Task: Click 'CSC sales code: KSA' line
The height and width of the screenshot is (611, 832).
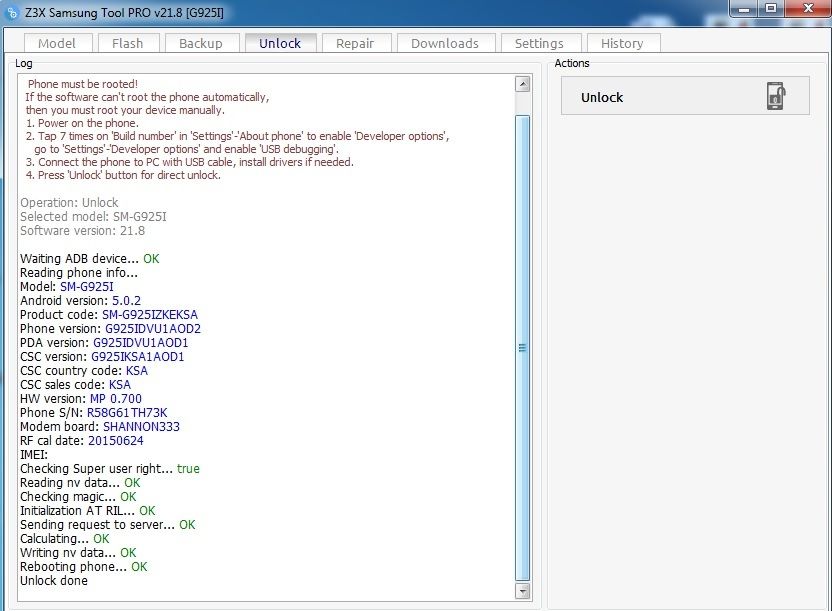Action: coord(75,385)
